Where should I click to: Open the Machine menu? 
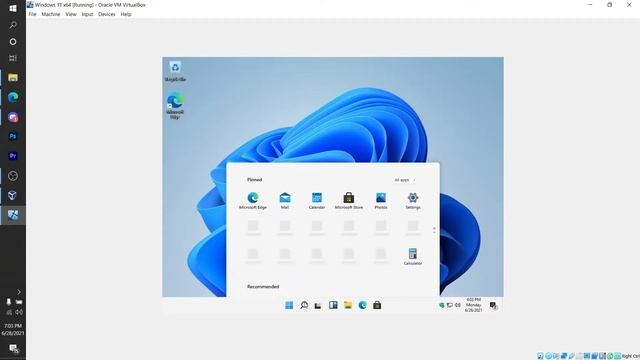51,14
